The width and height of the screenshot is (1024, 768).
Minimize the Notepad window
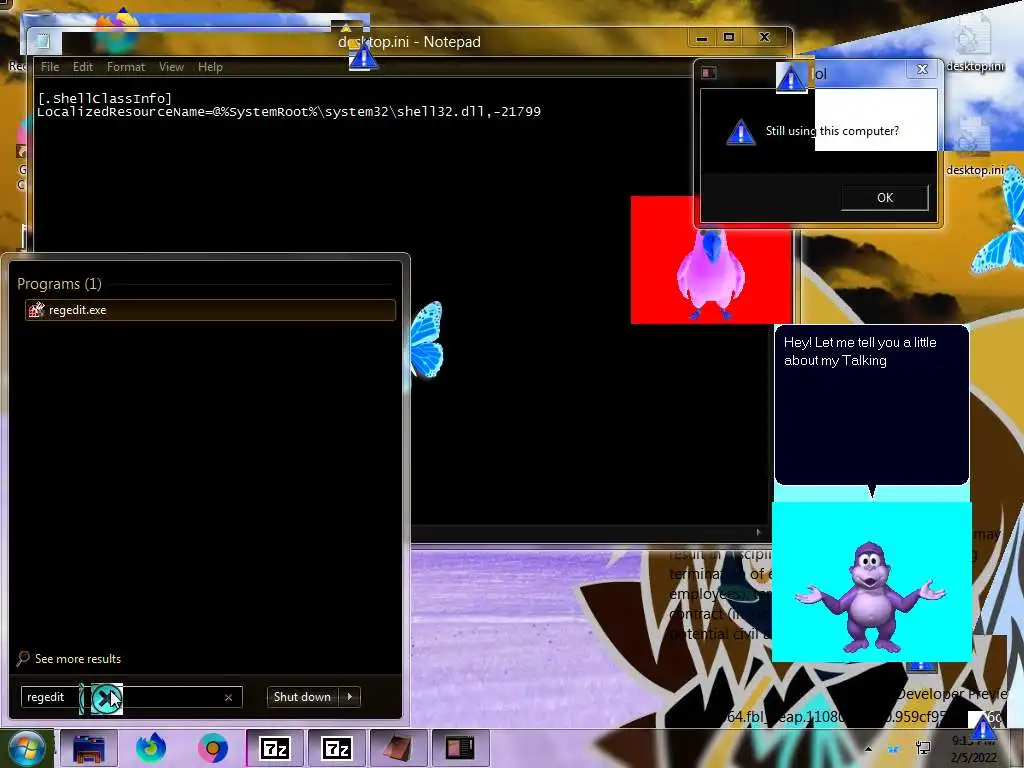[x=702, y=38]
